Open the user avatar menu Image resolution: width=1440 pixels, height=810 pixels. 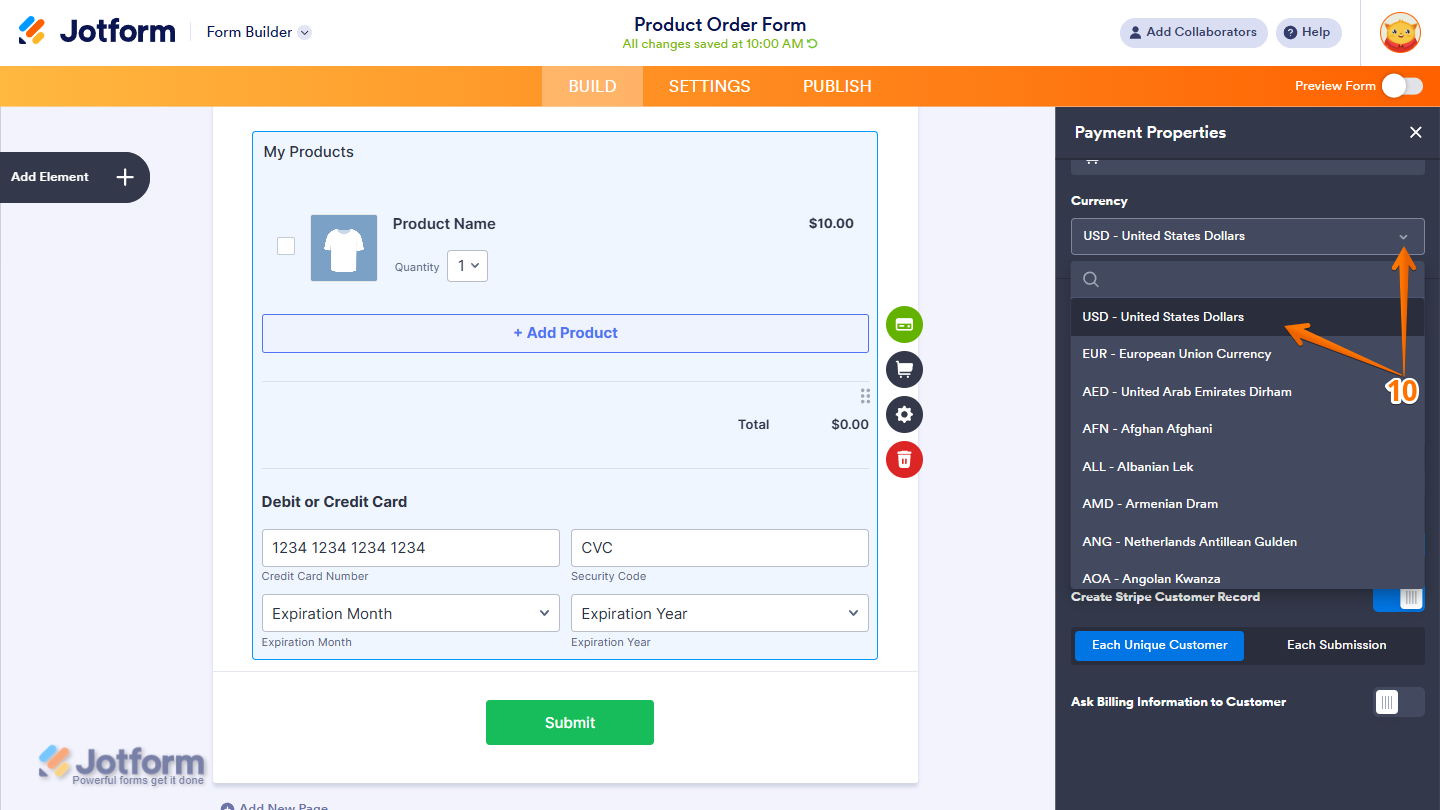[x=1400, y=32]
